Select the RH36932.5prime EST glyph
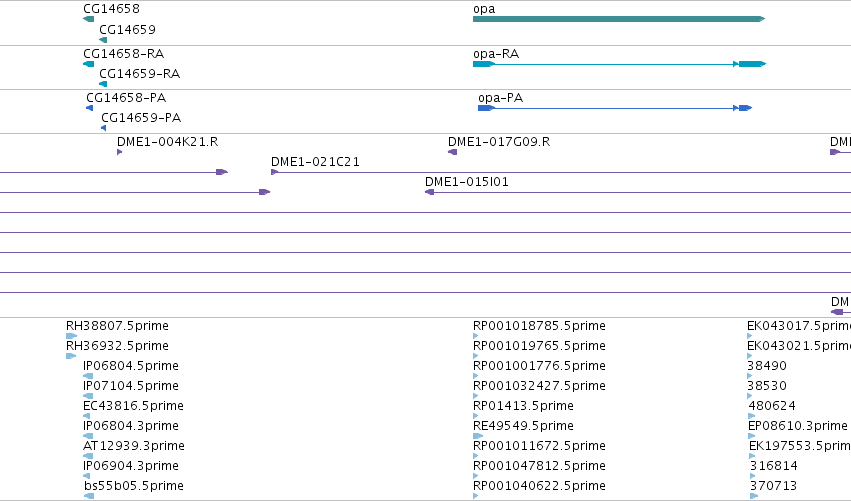Viewport: 851px width, 501px height. (71, 356)
